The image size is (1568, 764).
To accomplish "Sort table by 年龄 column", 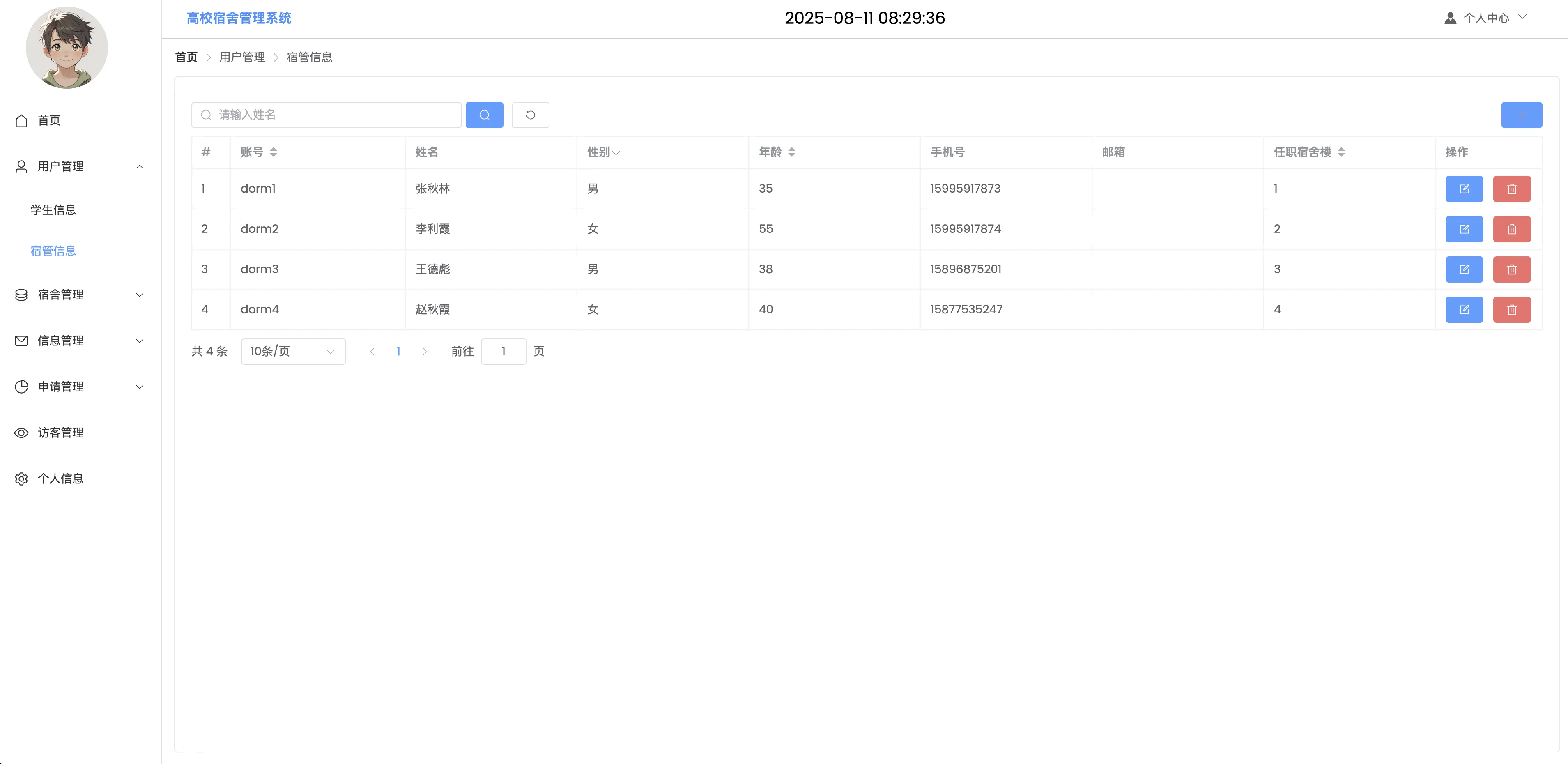I will [x=791, y=152].
